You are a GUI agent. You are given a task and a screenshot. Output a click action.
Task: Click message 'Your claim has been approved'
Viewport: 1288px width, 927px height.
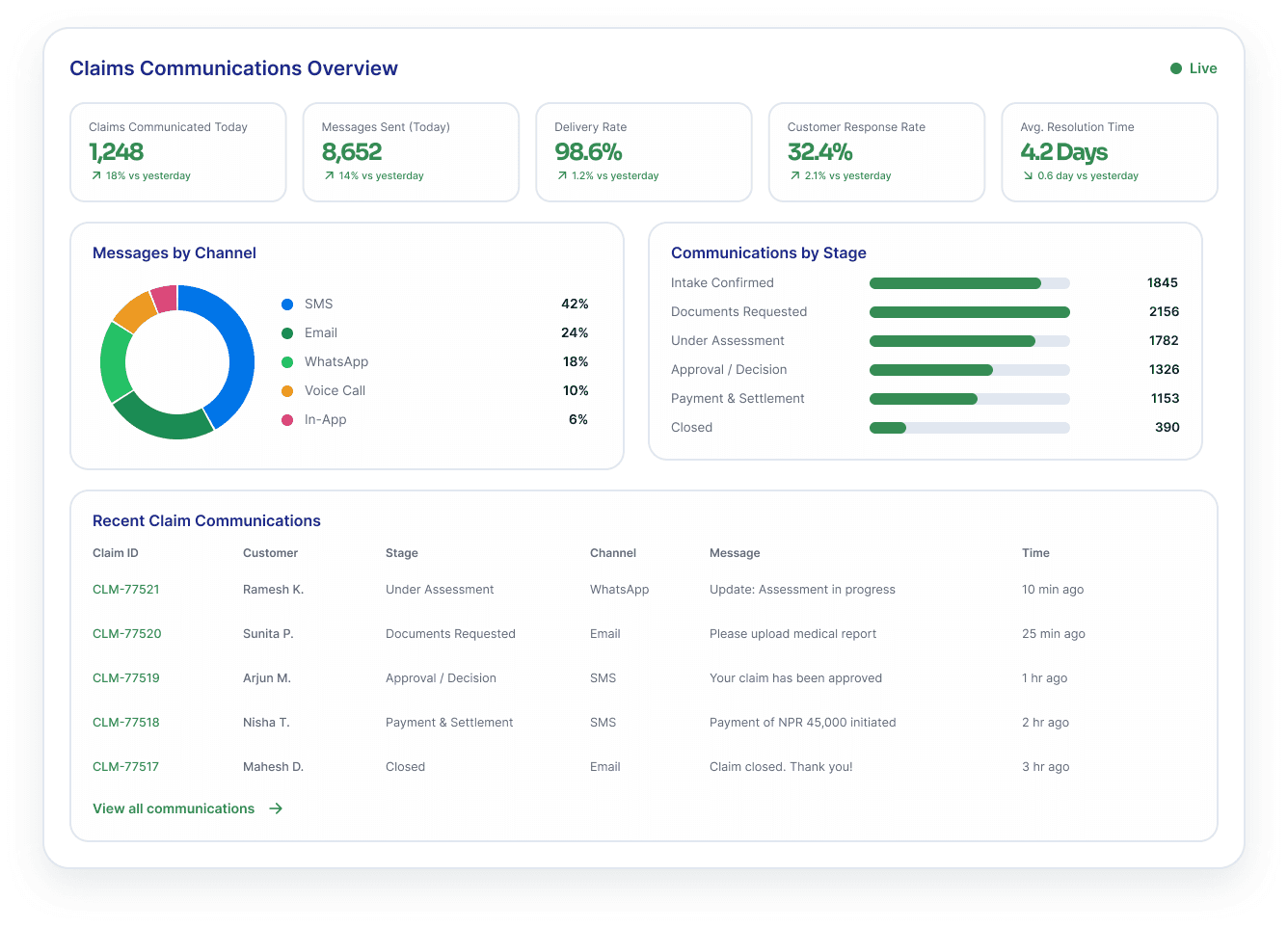click(x=796, y=678)
